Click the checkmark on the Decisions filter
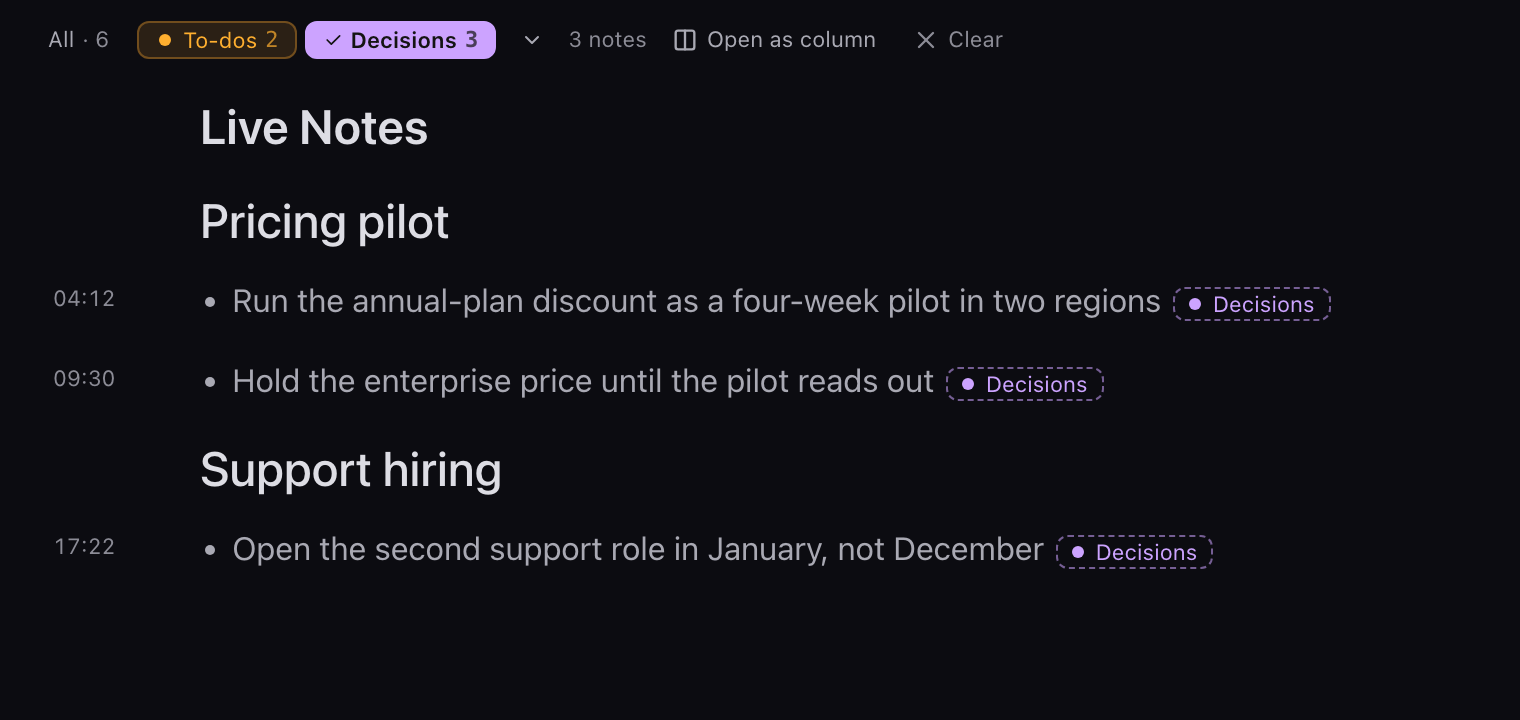Viewport: 1520px width, 720px height. [333, 40]
